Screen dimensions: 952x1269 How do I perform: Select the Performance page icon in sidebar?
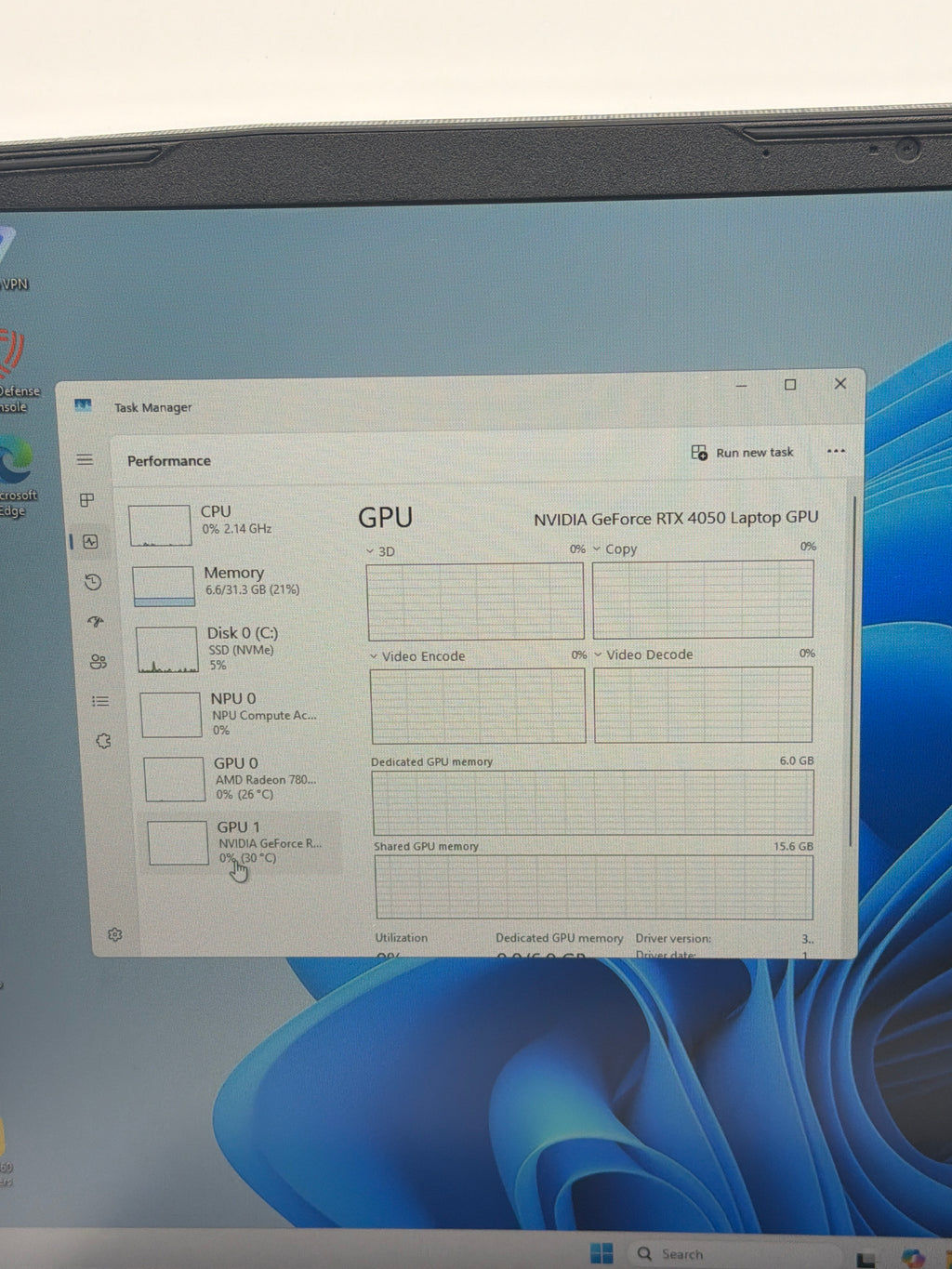pyautogui.click(x=90, y=541)
